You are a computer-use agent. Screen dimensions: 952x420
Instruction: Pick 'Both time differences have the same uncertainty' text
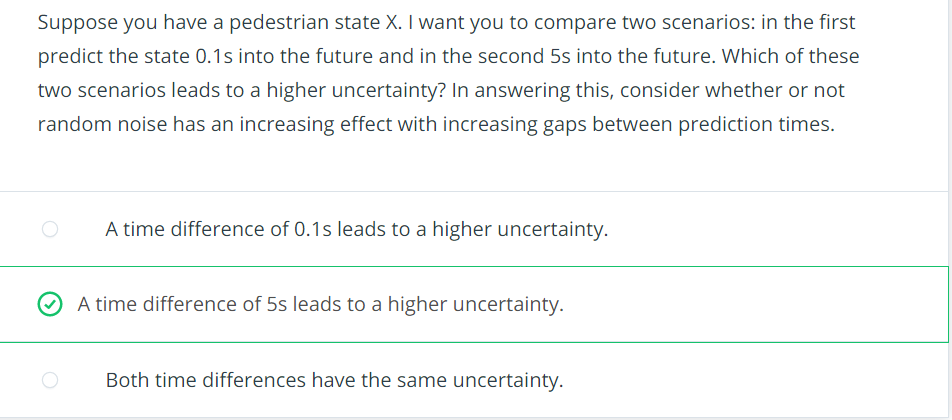[335, 381]
